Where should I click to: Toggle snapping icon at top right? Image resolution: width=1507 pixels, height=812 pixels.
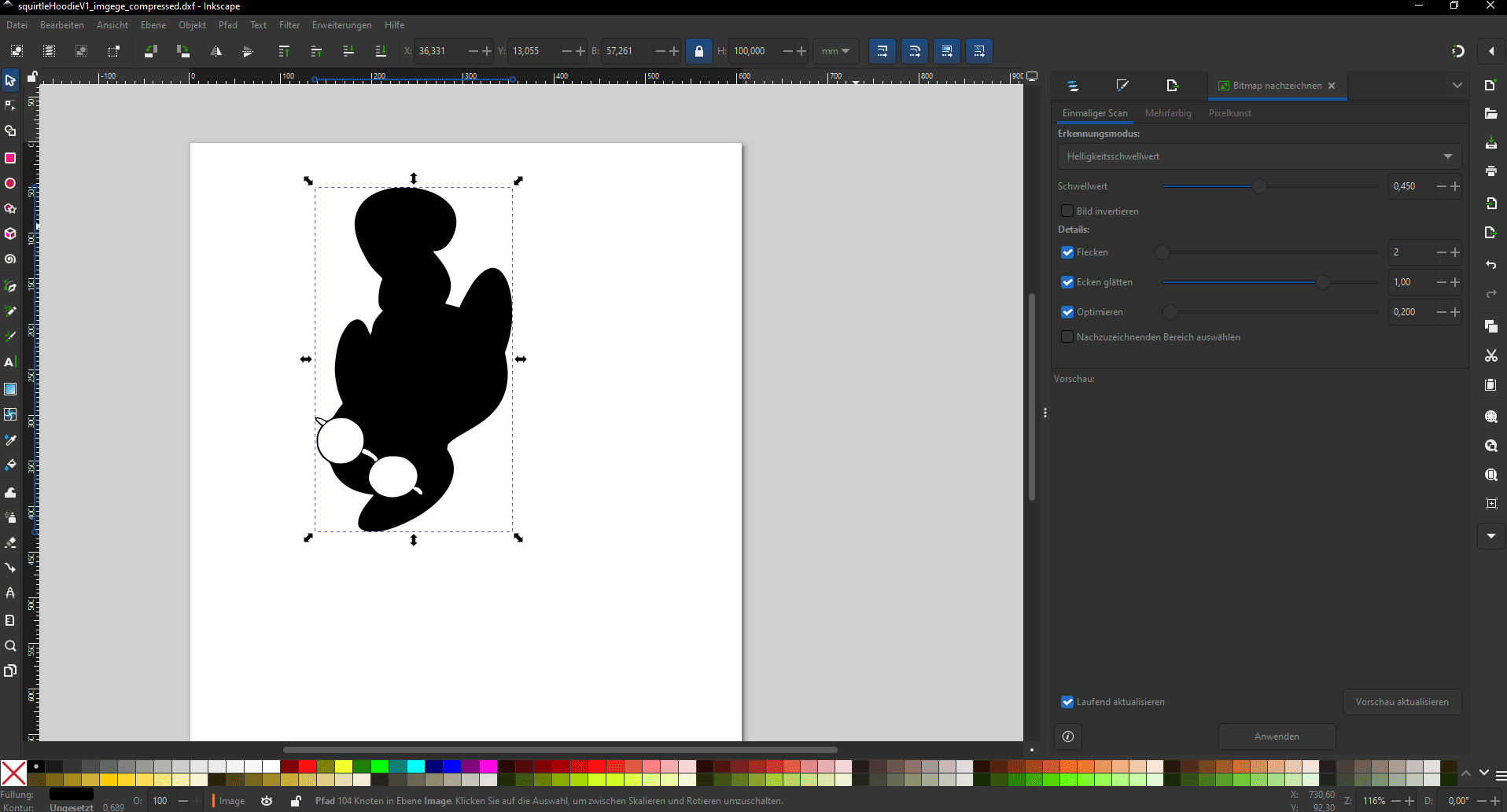(1457, 51)
